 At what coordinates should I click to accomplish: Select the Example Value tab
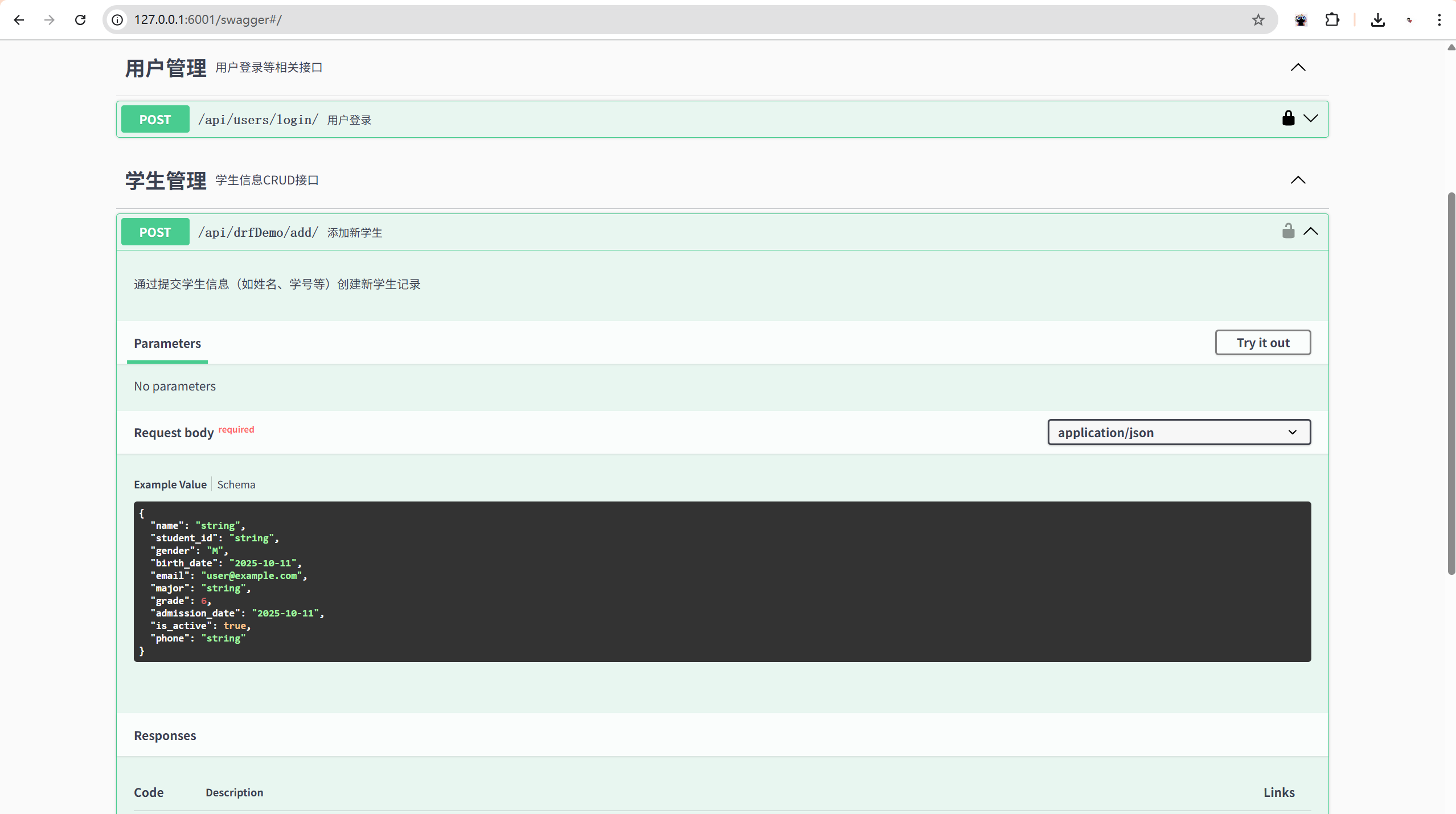coord(170,484)
